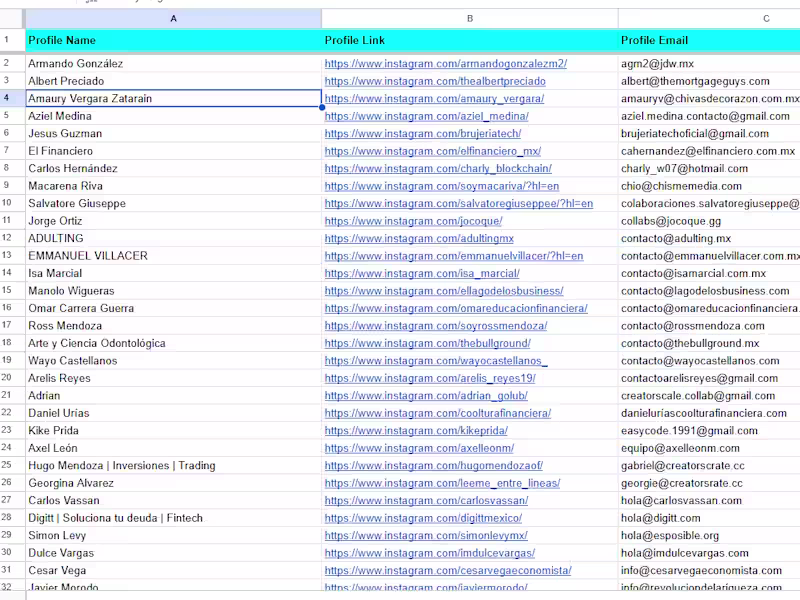Open the arelis_reyes19 Instagram link
The image size is (800, 600).
(x=430, y=378)
